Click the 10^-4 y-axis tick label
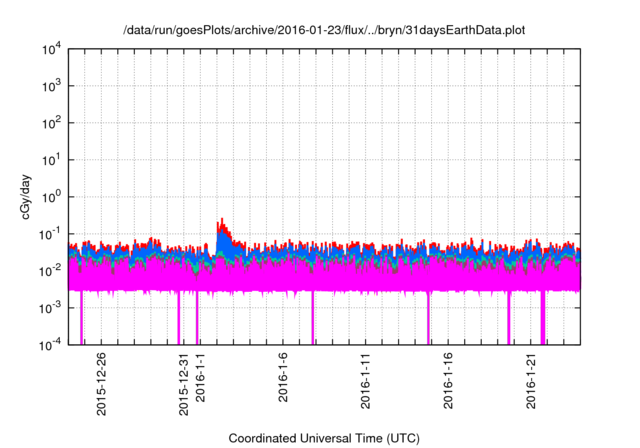 (x=51, y=345)
